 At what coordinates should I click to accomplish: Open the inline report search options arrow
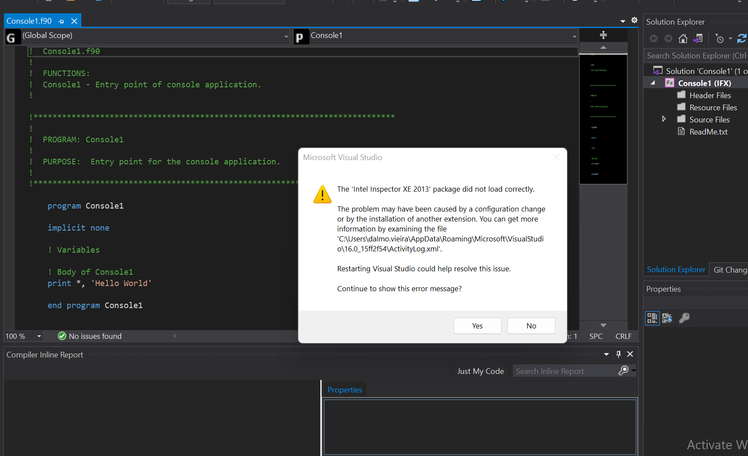point(634,371)
